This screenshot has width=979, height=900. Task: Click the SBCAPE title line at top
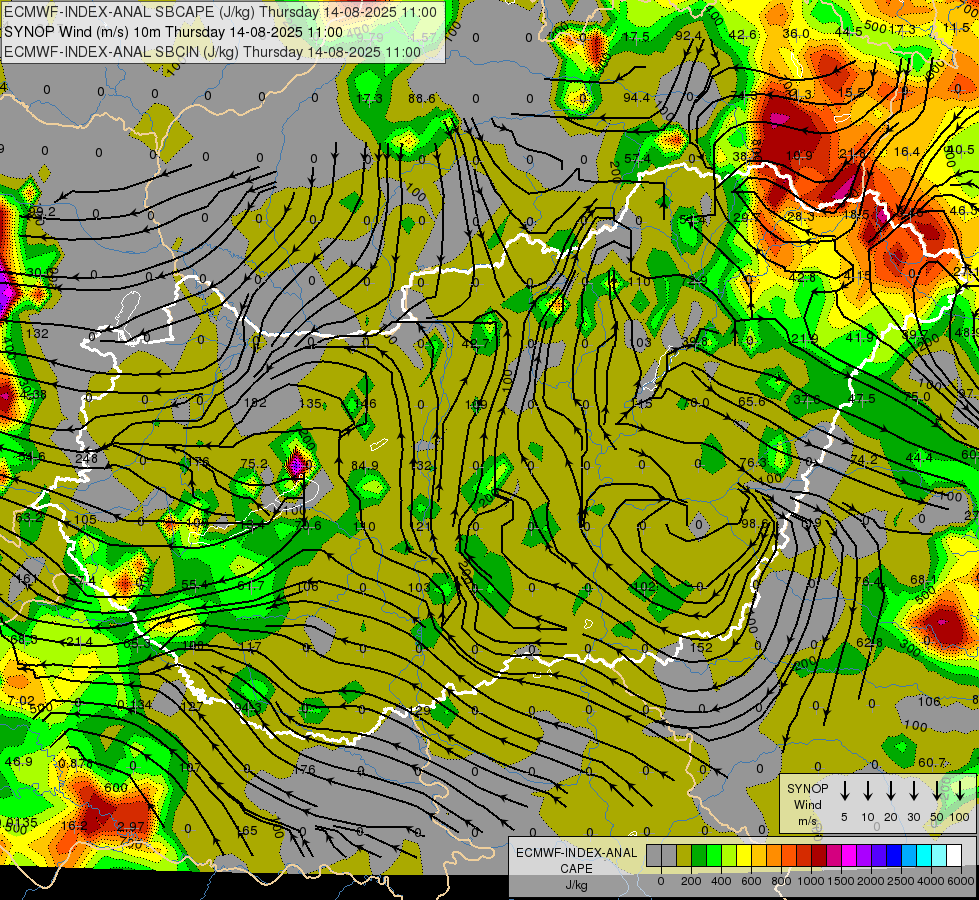[220, 12]
